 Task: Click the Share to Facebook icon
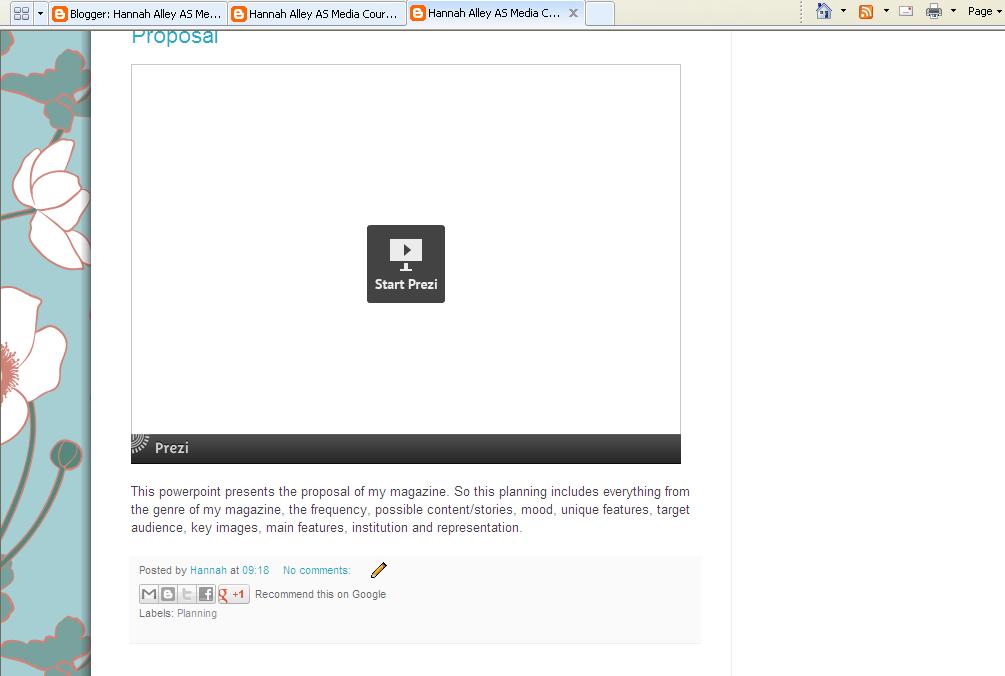(206, 594)
